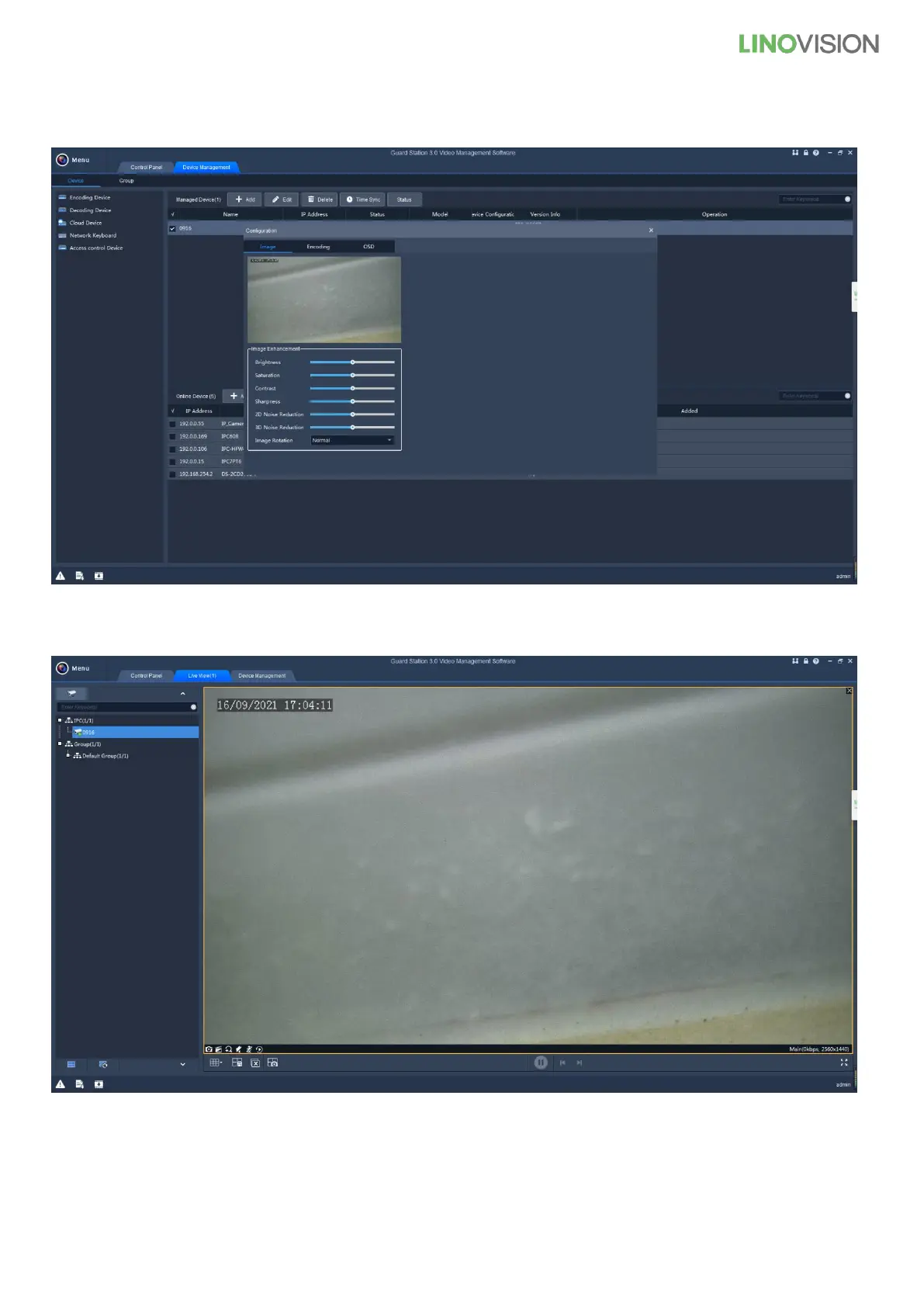Tick the checkbox for online device 192.0.0.169
The image size is (924, 1307).
pyautogui.click(x=172, y=436)
